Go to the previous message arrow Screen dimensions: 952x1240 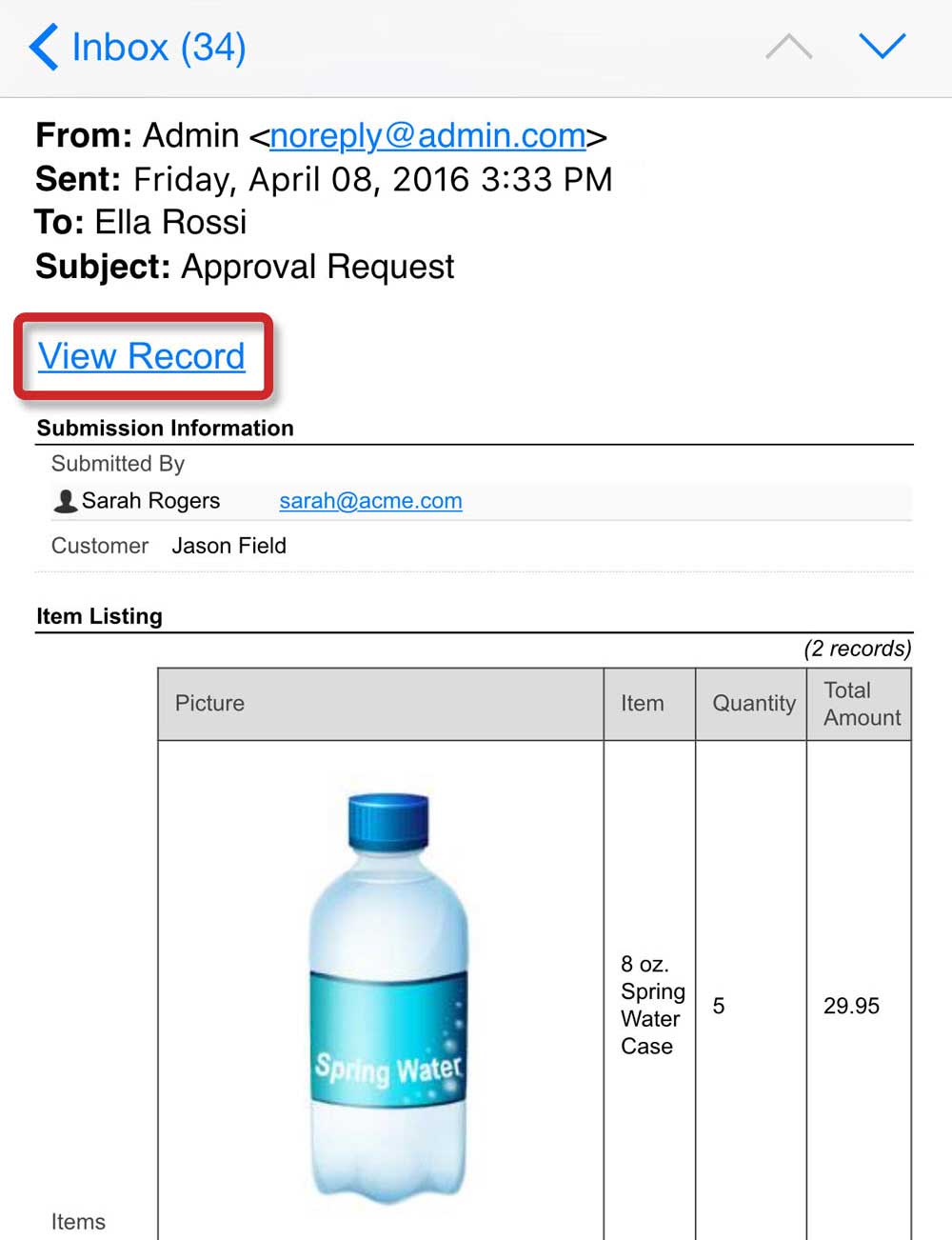[x=788, y=46]
